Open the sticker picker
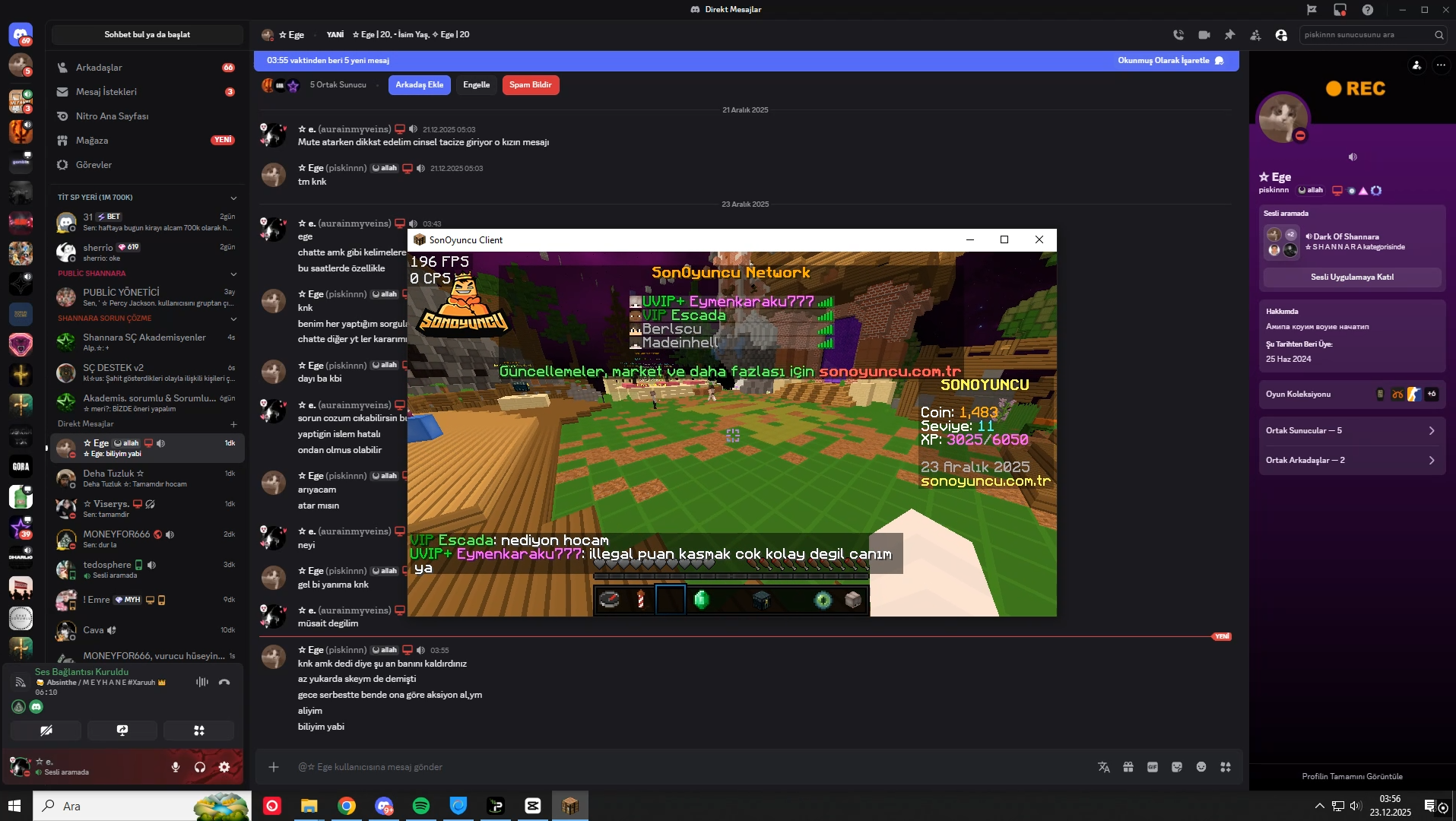Image resolution: width=1456 pixels, height=821 pixels. [x=1177, y=767]
